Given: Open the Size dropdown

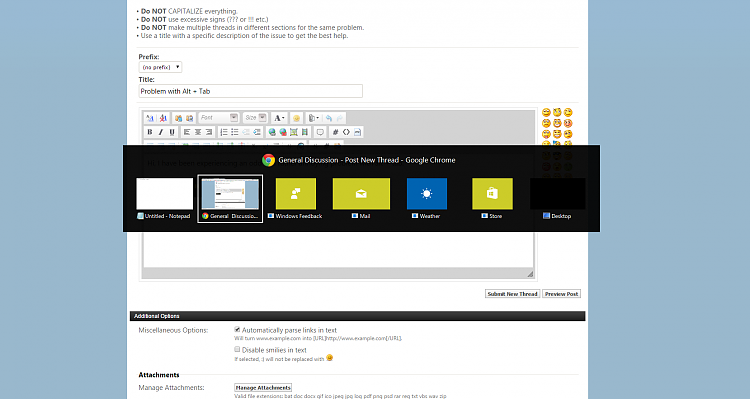Looking at the screenshot, I should tap(255, 118).
